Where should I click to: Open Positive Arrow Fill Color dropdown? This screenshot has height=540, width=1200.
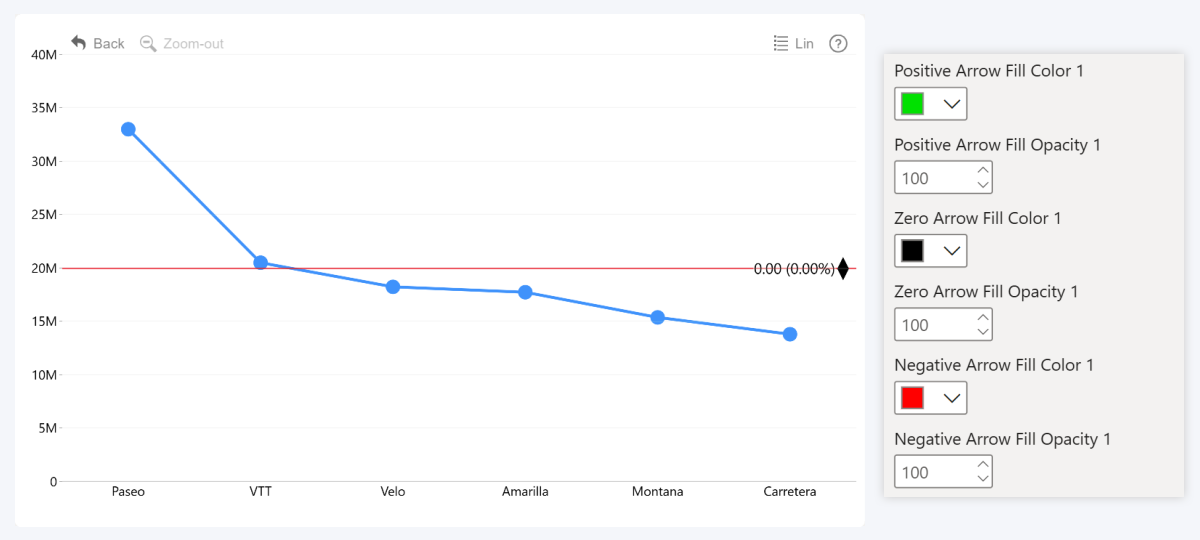point(952,104)
